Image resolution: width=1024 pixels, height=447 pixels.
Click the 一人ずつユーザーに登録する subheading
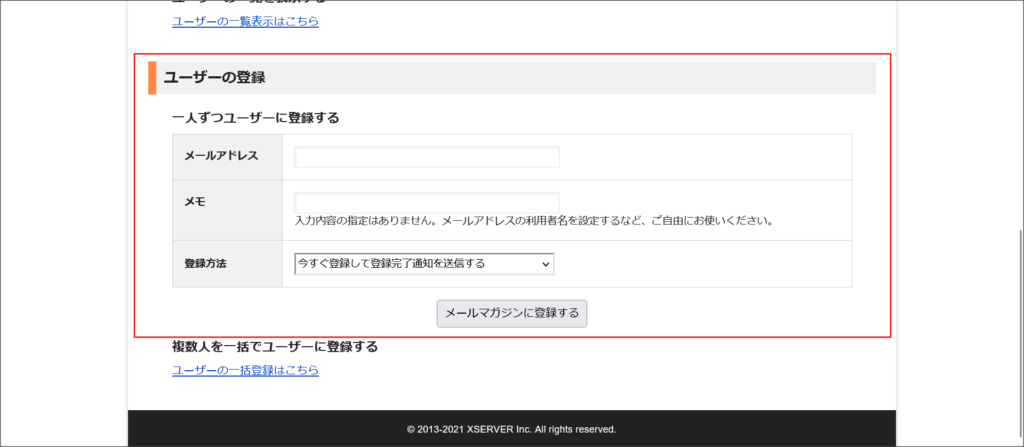tap(256, 118)
